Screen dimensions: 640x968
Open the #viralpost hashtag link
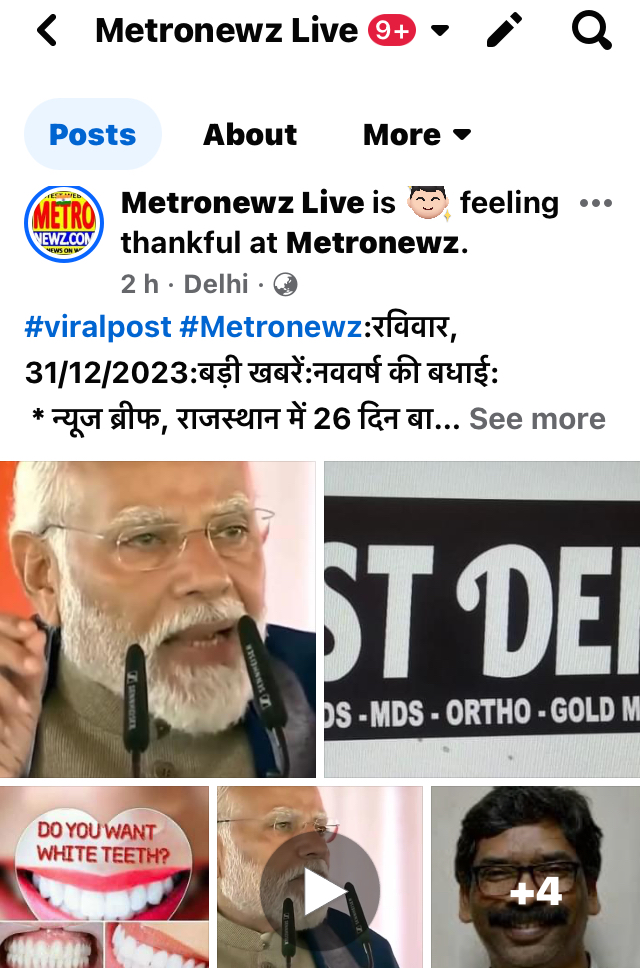coord(98,327)
